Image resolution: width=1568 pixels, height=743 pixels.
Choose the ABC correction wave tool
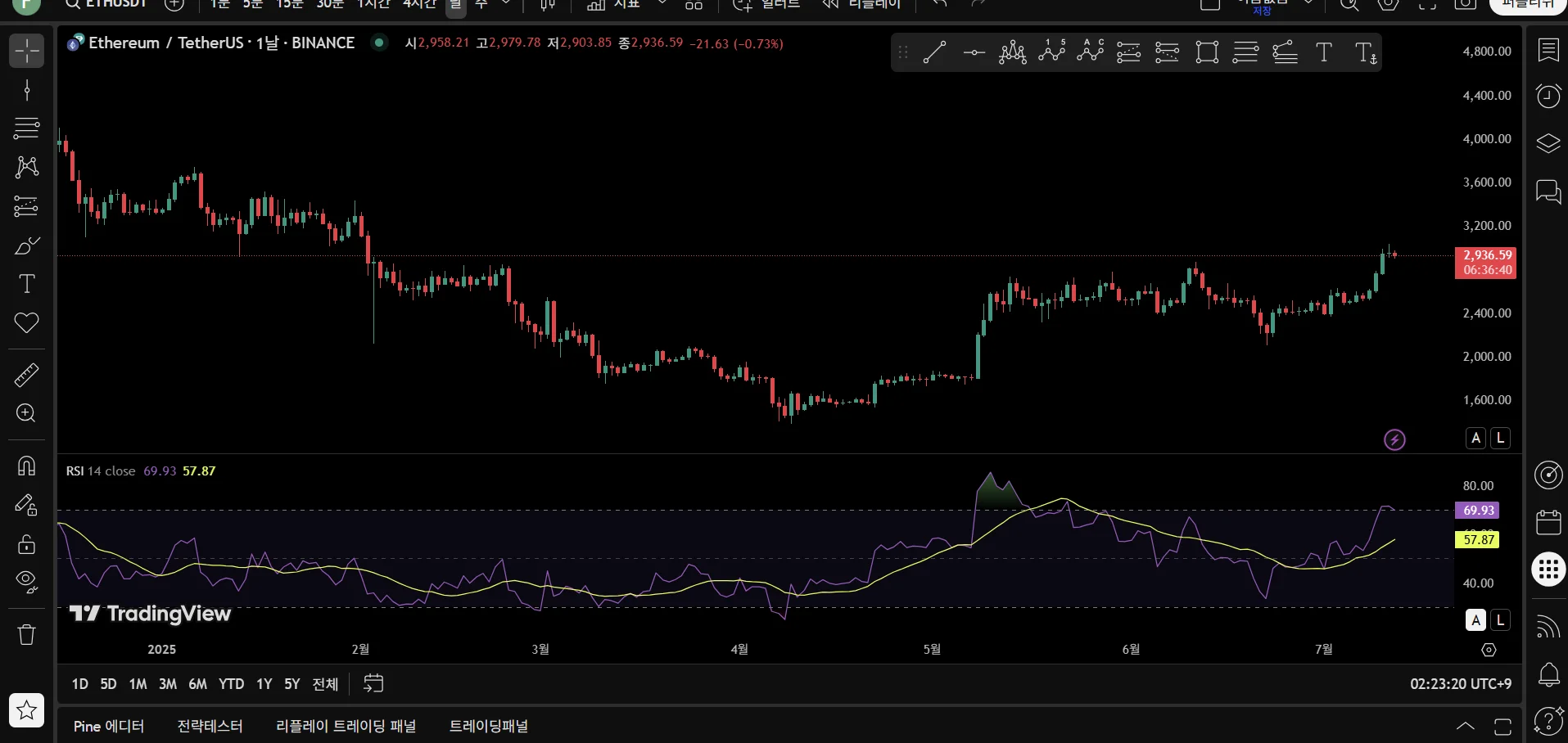1091,52
